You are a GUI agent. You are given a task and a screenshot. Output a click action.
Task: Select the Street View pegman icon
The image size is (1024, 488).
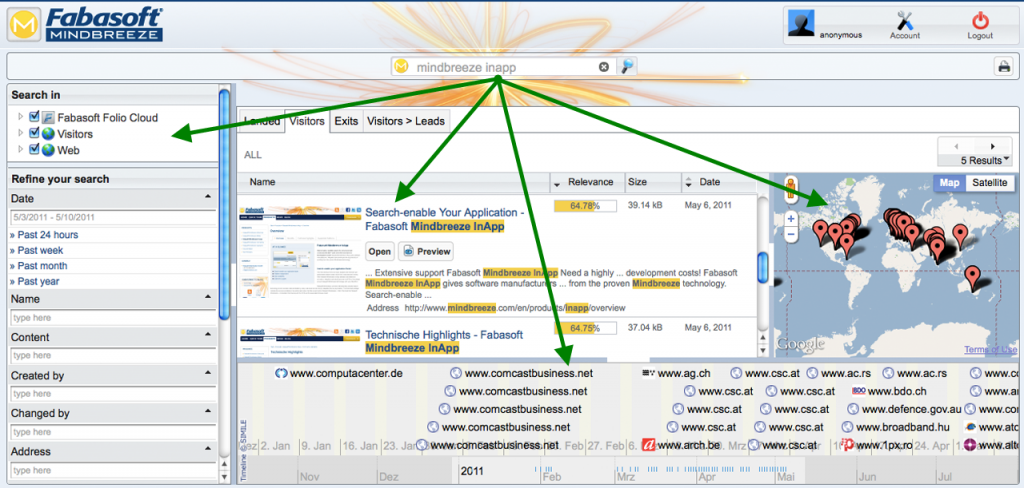pyautogui.click(x=791, y=188)
